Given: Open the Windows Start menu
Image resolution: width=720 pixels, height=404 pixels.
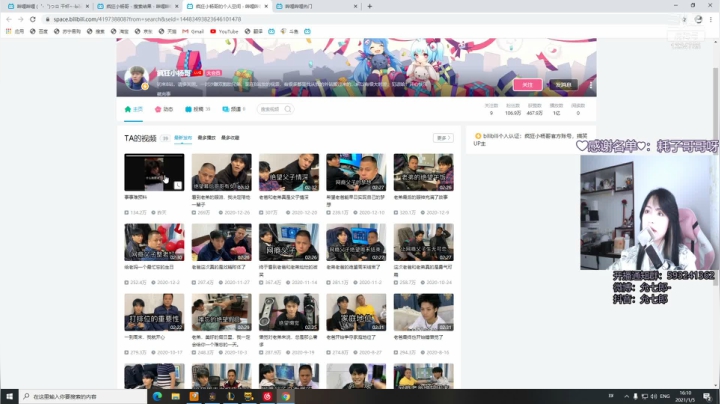Looking at the screenshot, I should [9, 396].
